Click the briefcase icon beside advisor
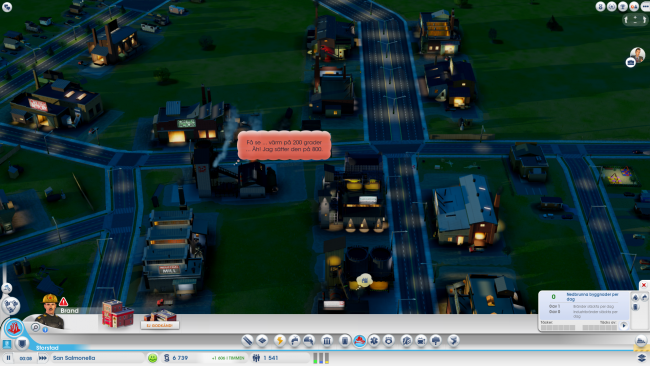Screen dimensions: 650x366 coord(631,63)
